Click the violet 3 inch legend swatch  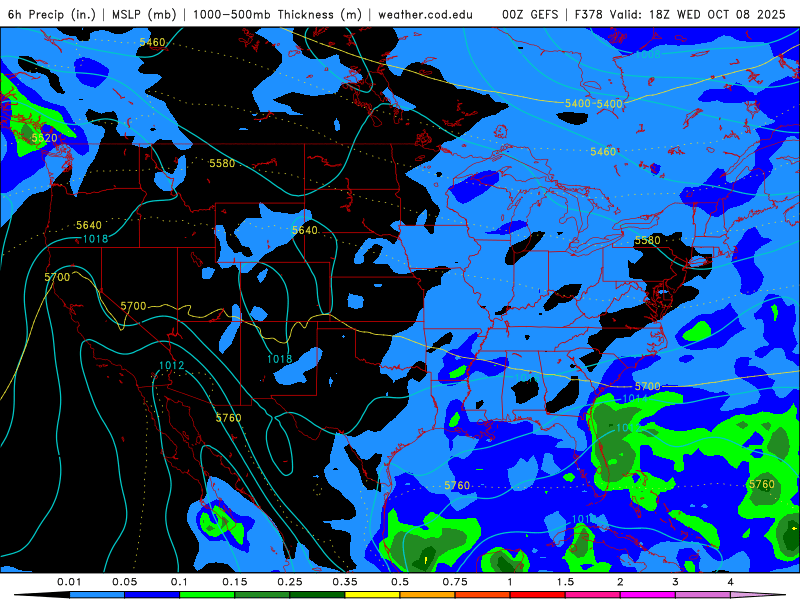coord(703,595)
